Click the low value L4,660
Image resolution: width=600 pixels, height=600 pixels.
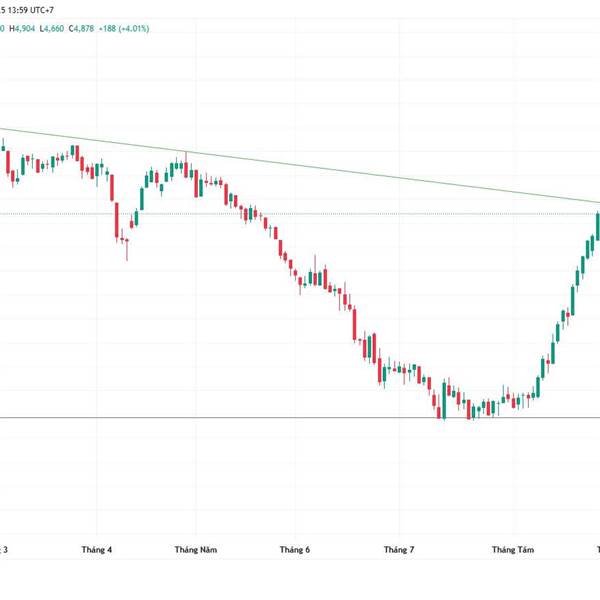pyautogui.click(x=52, y=29)
